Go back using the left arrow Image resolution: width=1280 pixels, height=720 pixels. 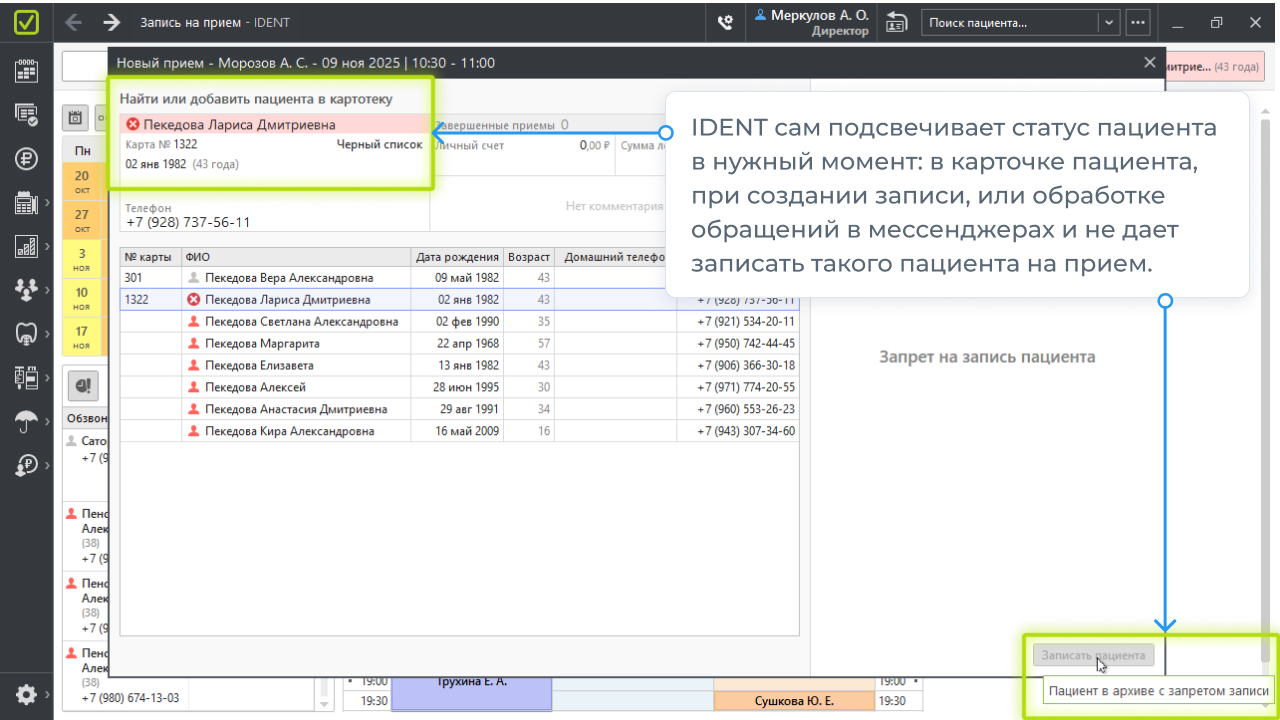74,22
